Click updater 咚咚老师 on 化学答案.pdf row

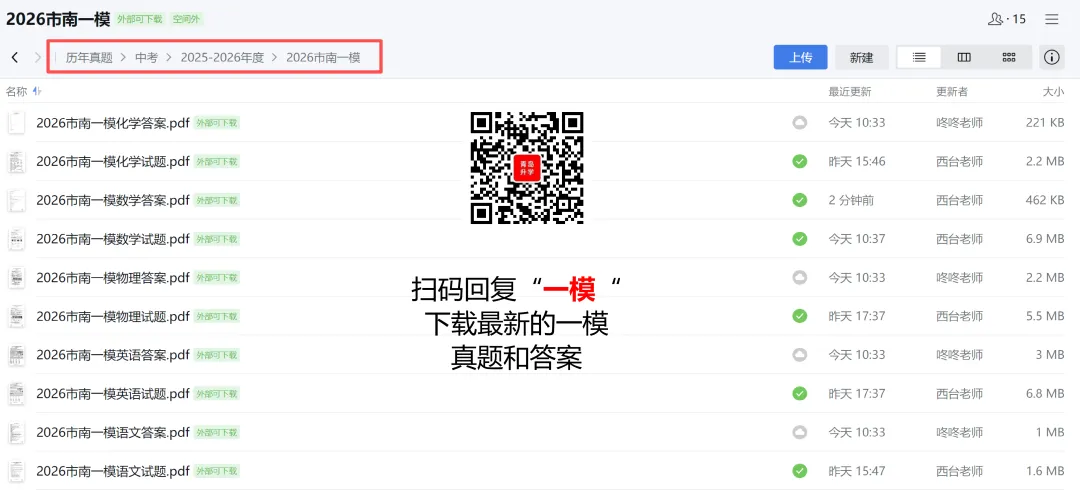(959, 123)
